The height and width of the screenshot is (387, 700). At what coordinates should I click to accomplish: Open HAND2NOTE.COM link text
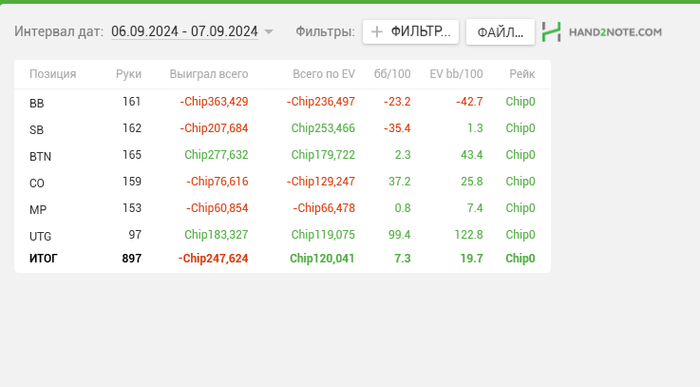(615, 32)
